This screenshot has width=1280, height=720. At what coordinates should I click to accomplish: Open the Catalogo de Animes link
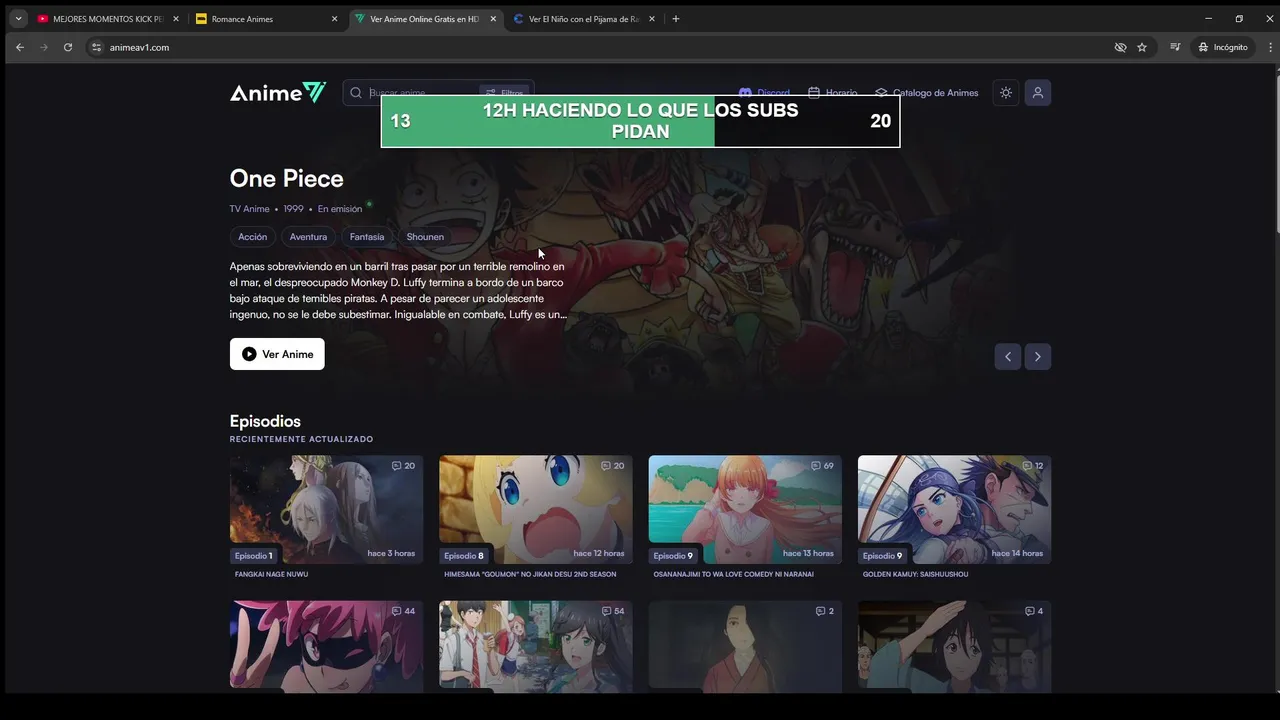point(926,93)
